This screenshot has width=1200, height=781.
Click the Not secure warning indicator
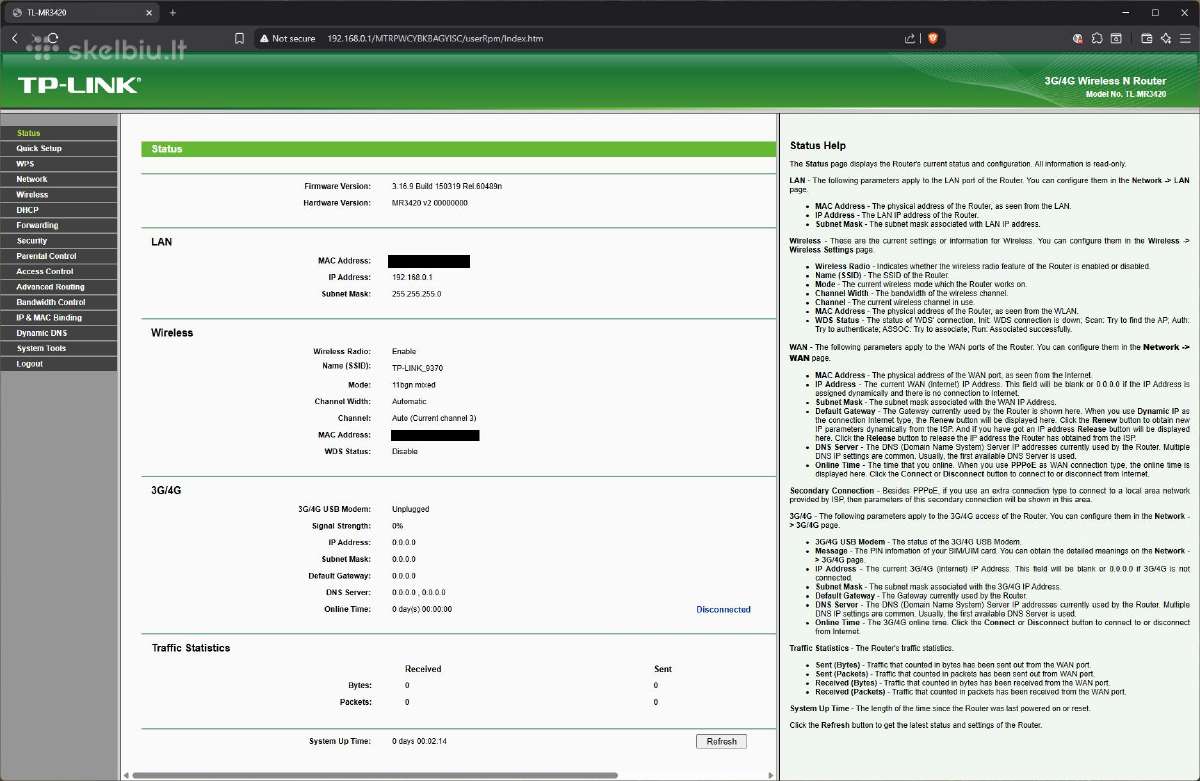point(287,38)
